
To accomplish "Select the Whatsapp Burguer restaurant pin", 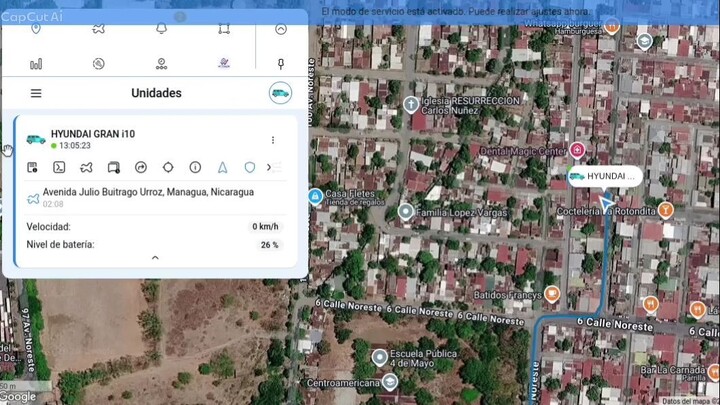I will pyautogui.click(x=612, y=25).
